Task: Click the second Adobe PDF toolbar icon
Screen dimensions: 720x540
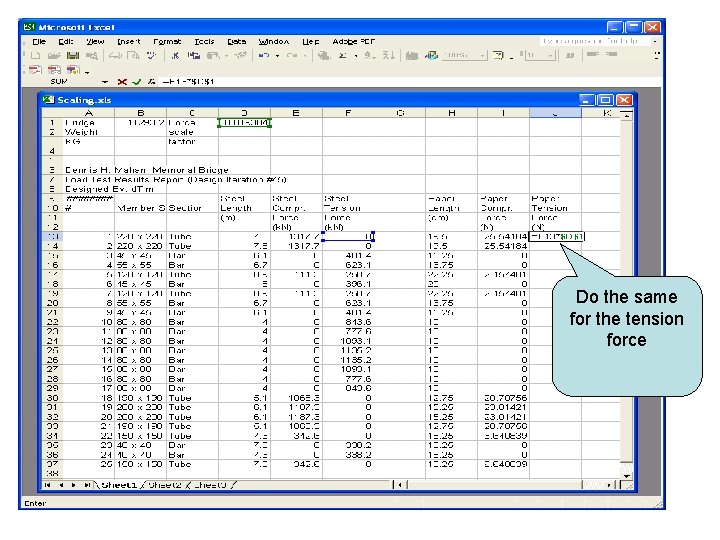Action: click(54, 70)
